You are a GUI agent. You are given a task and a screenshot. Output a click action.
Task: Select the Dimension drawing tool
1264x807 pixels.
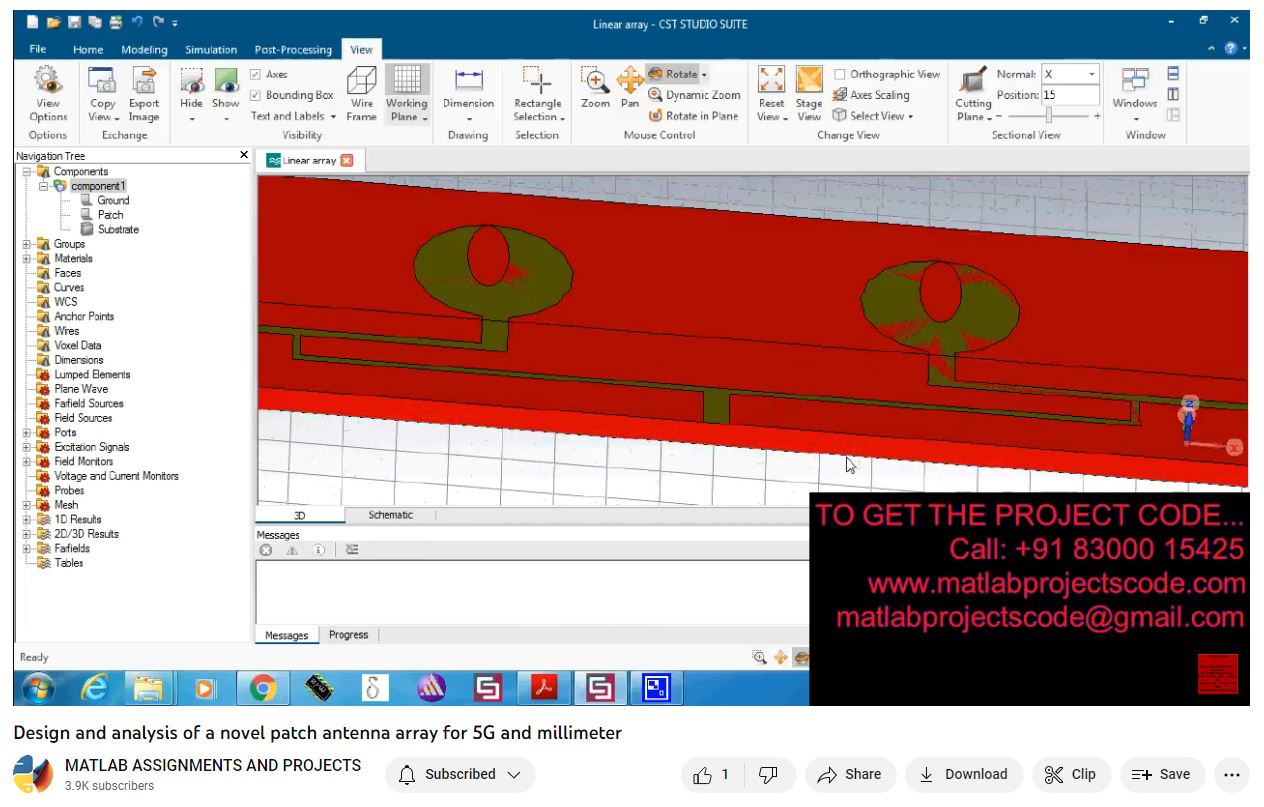[468, 95]
